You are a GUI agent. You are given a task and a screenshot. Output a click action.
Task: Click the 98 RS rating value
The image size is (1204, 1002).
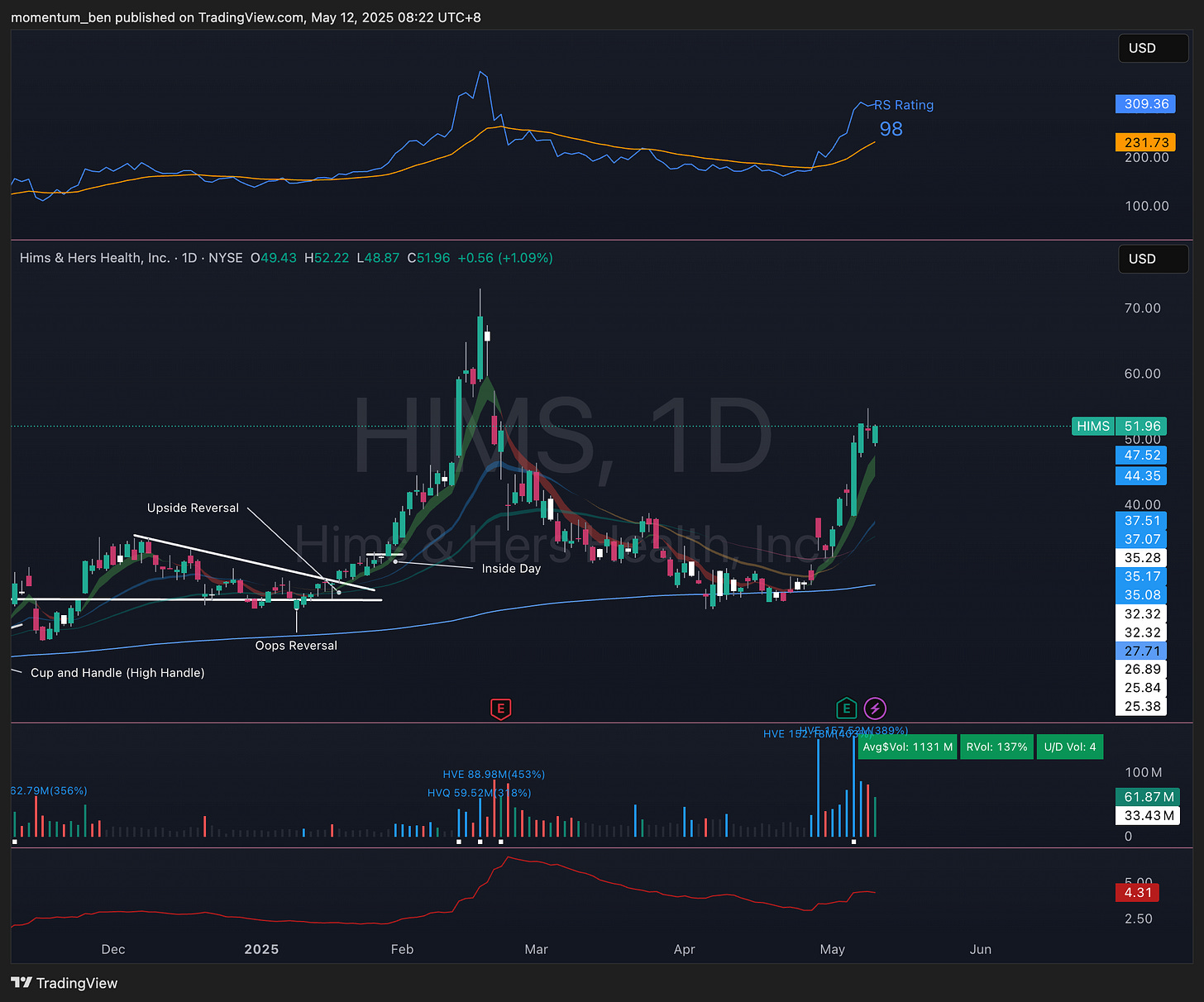tap(891, 129)
